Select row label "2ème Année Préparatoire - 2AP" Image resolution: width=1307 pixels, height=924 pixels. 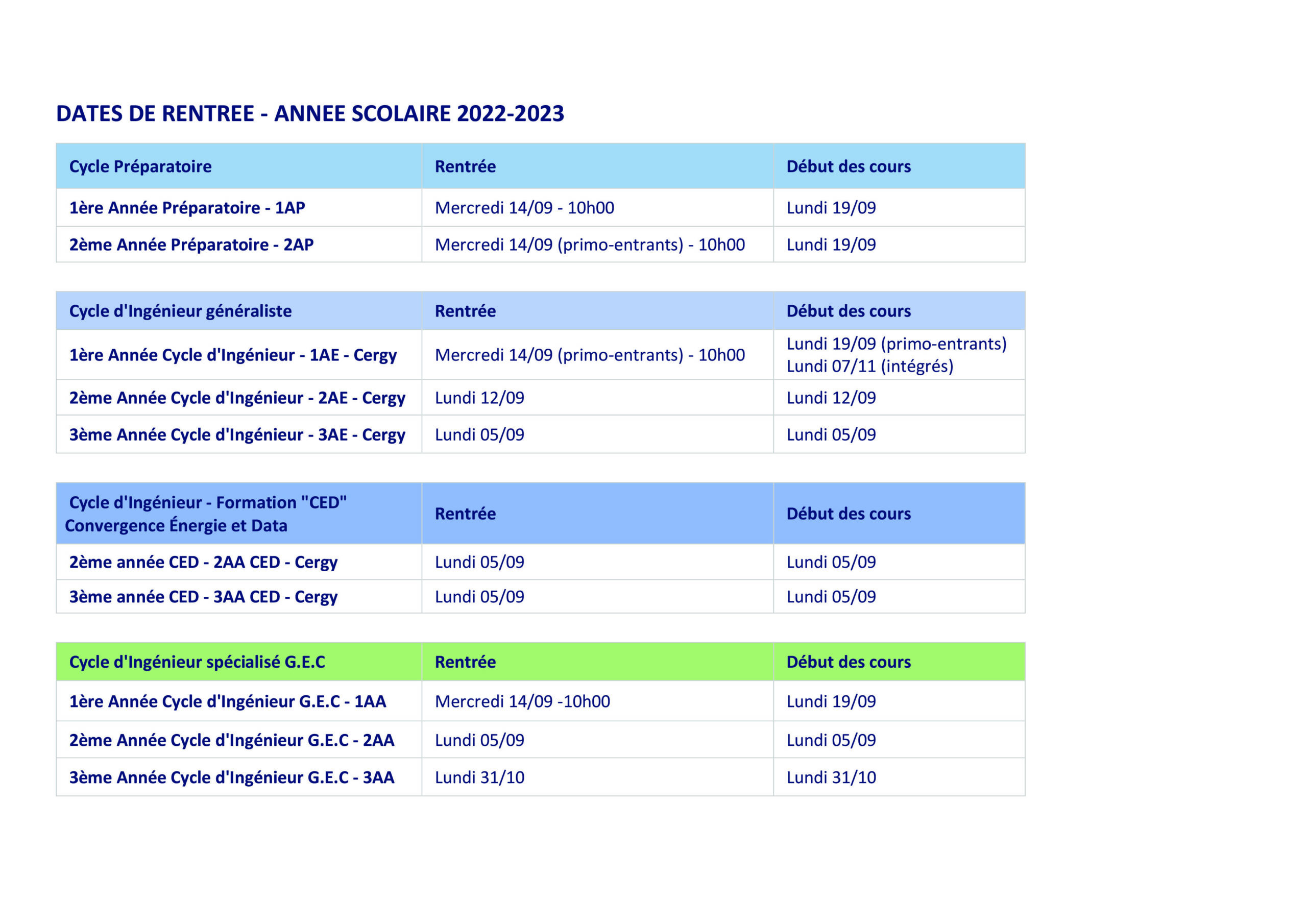tap(191, 245)
